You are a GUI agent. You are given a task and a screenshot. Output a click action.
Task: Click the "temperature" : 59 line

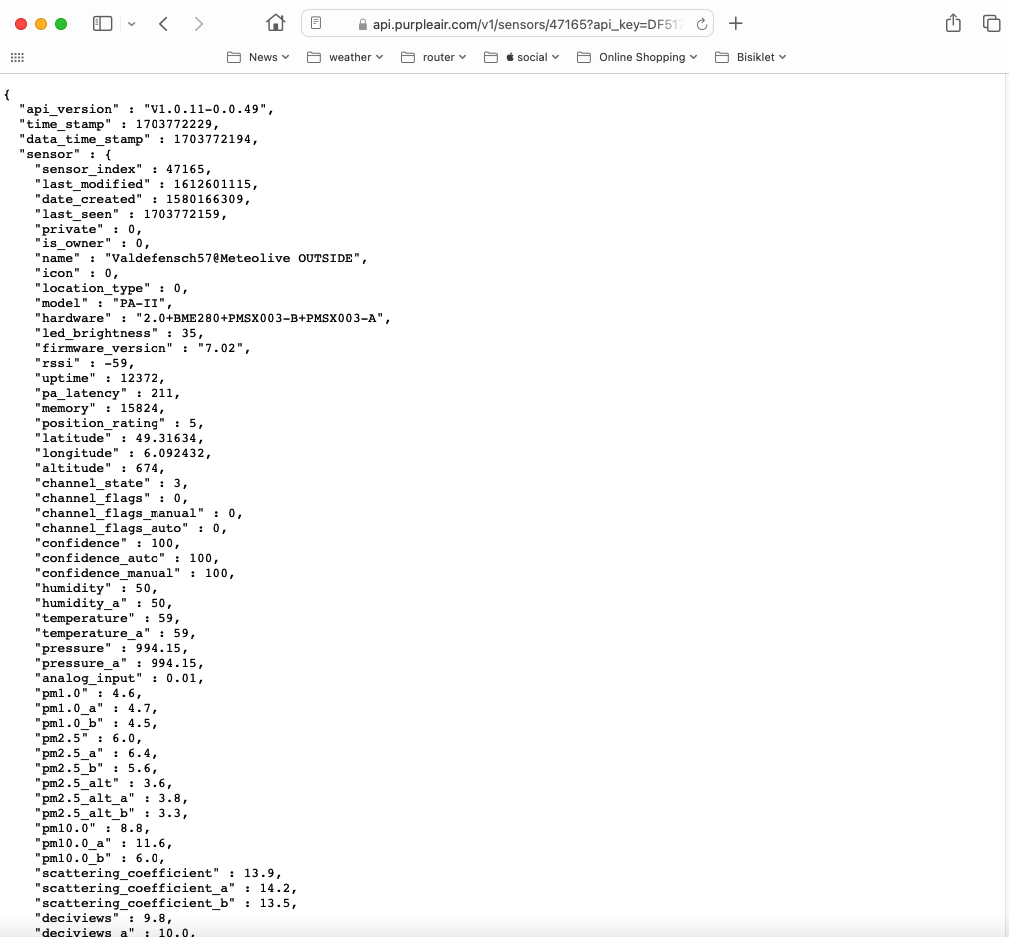tap(107, 618)
